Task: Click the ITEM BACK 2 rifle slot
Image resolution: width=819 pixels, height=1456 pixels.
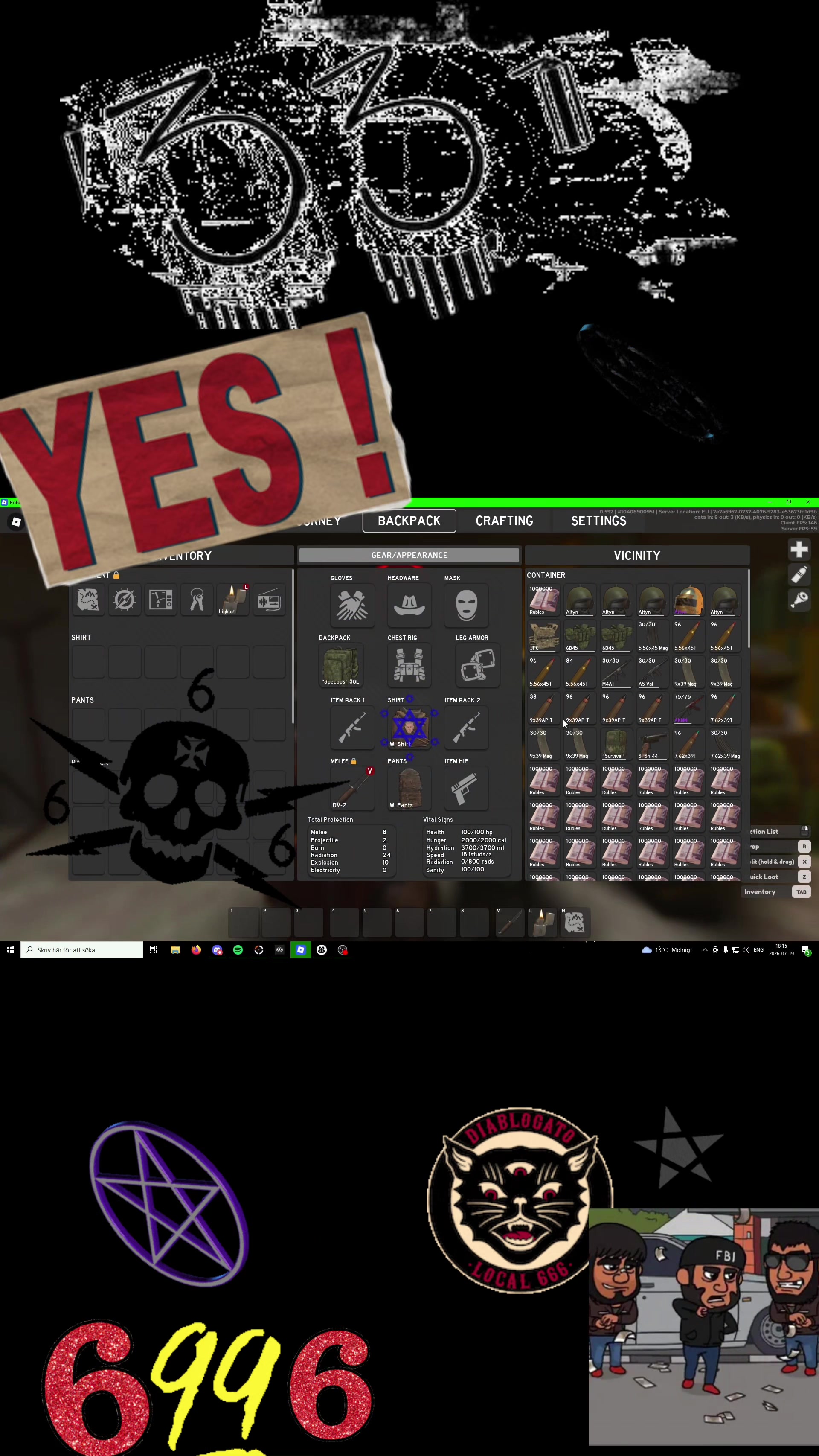Action: (x=466, y=727)
